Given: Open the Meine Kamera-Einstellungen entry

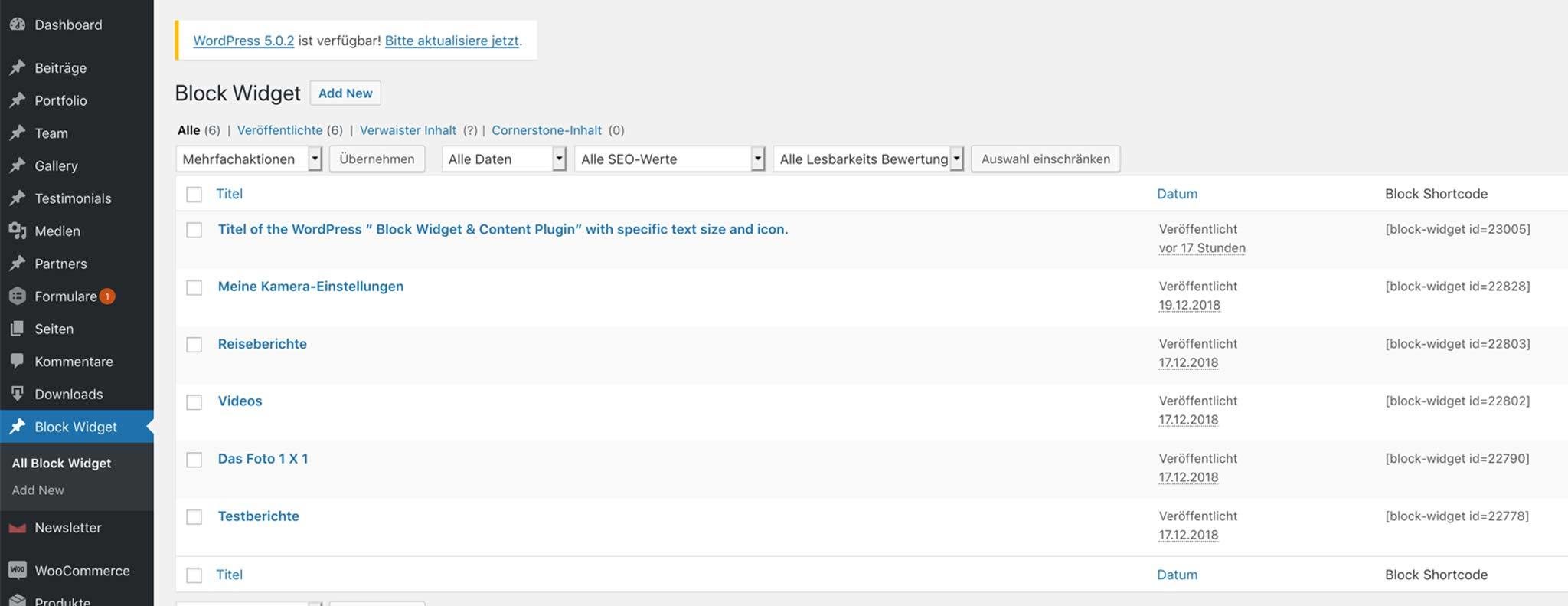Looking at the screenshot, I should [x=310, y=287].
